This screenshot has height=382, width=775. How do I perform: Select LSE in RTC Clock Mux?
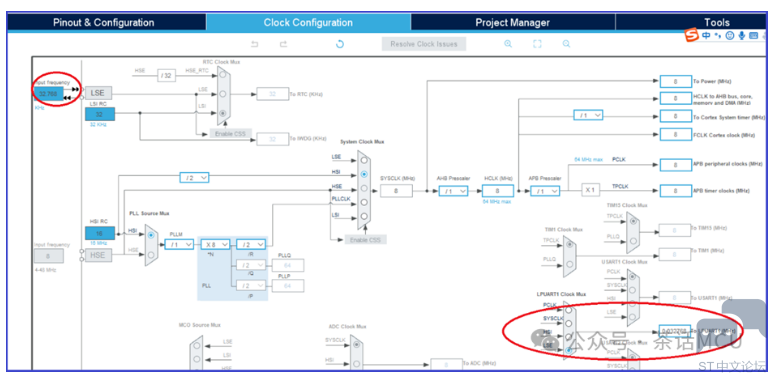[223, 94]
